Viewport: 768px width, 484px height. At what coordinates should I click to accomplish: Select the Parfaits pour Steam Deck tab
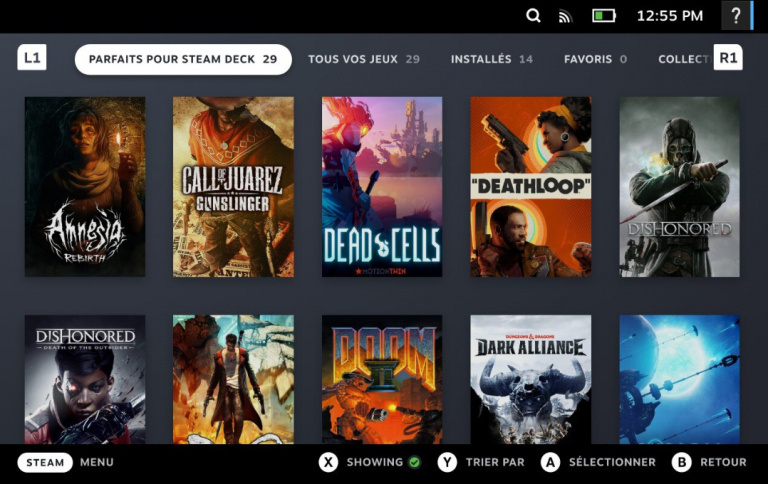tap(183, 59)
